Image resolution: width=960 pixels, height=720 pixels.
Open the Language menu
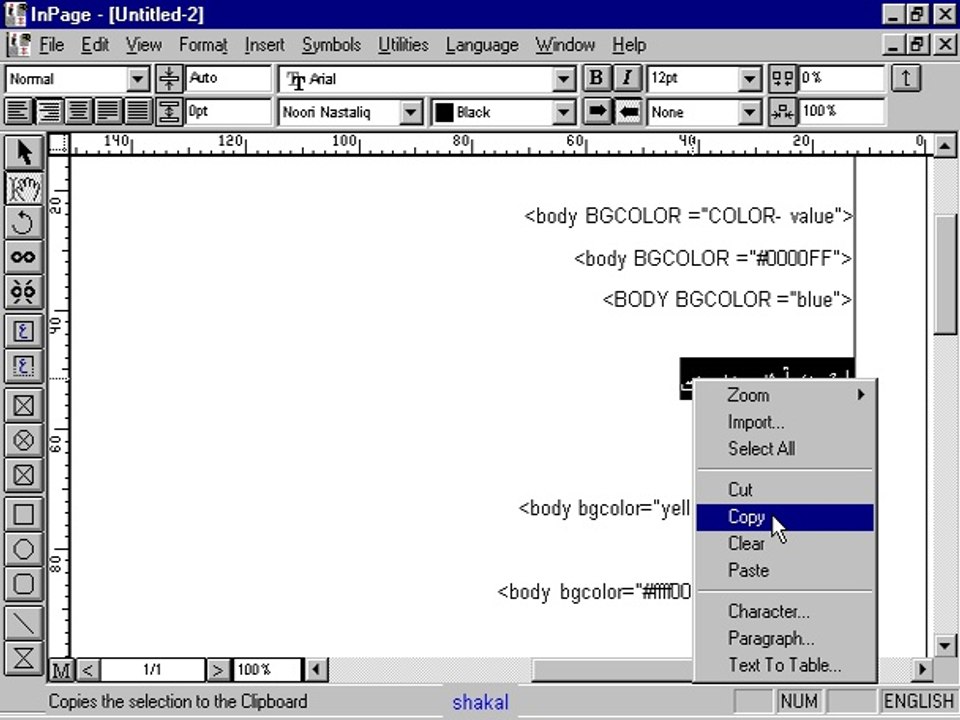(482, 45)
